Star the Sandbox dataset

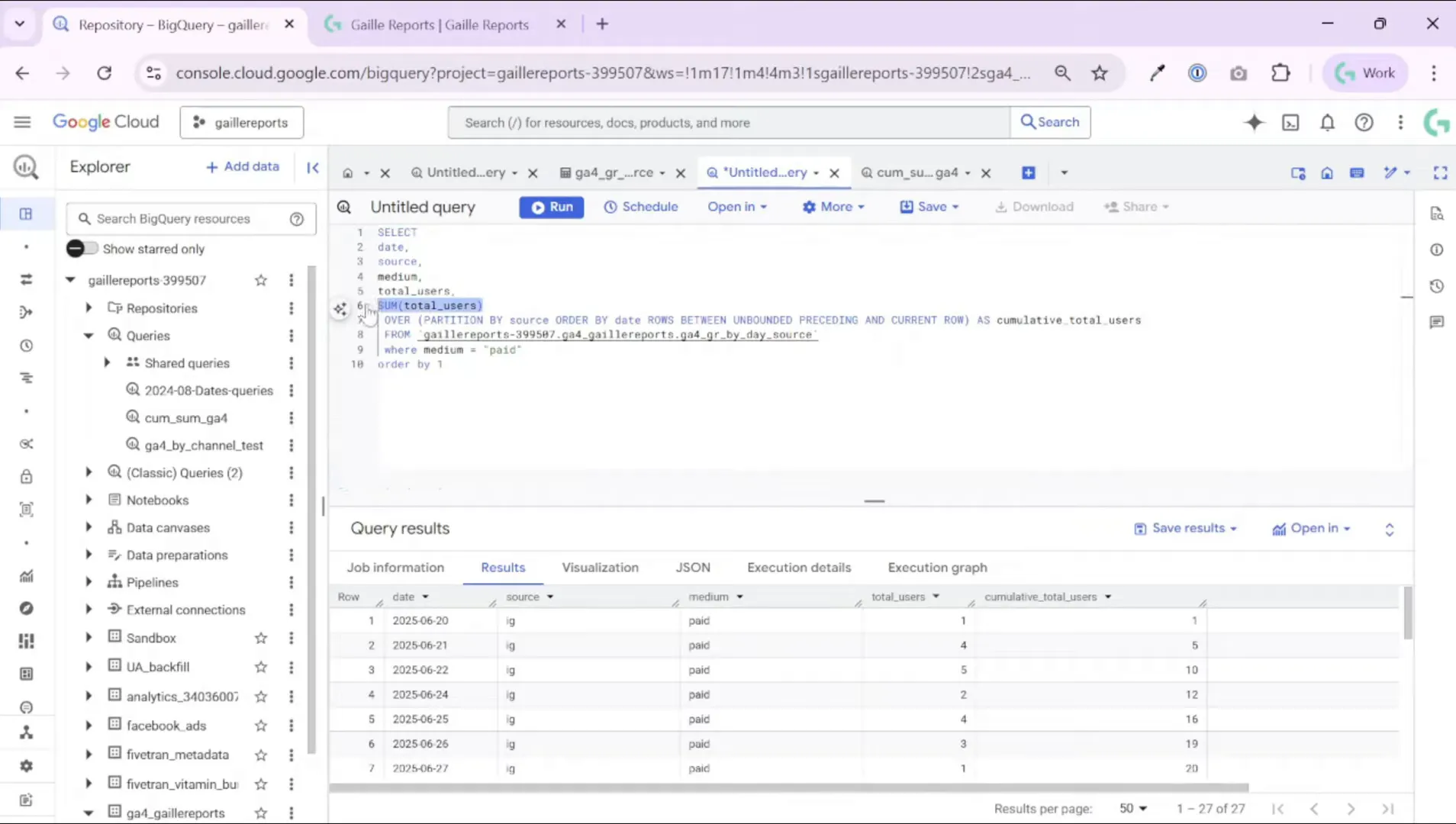coord(261,638)
